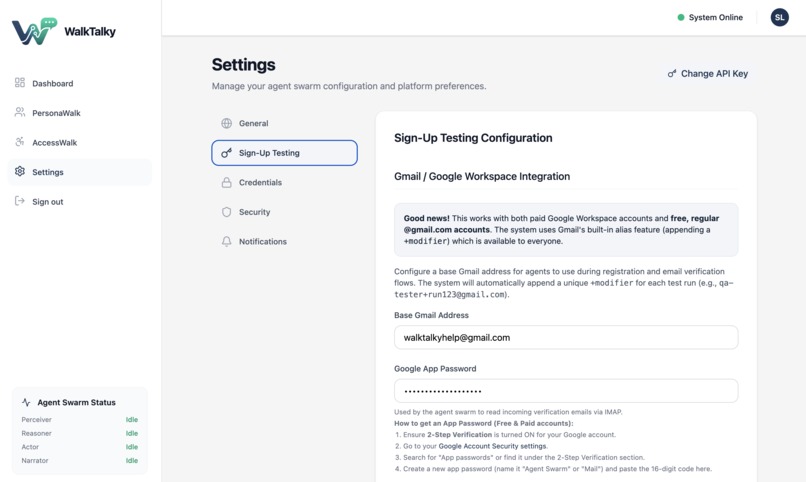Click the Settings gear icon in sidebar
The width and height of the screenshot is (806, 482).
point(20,171)
